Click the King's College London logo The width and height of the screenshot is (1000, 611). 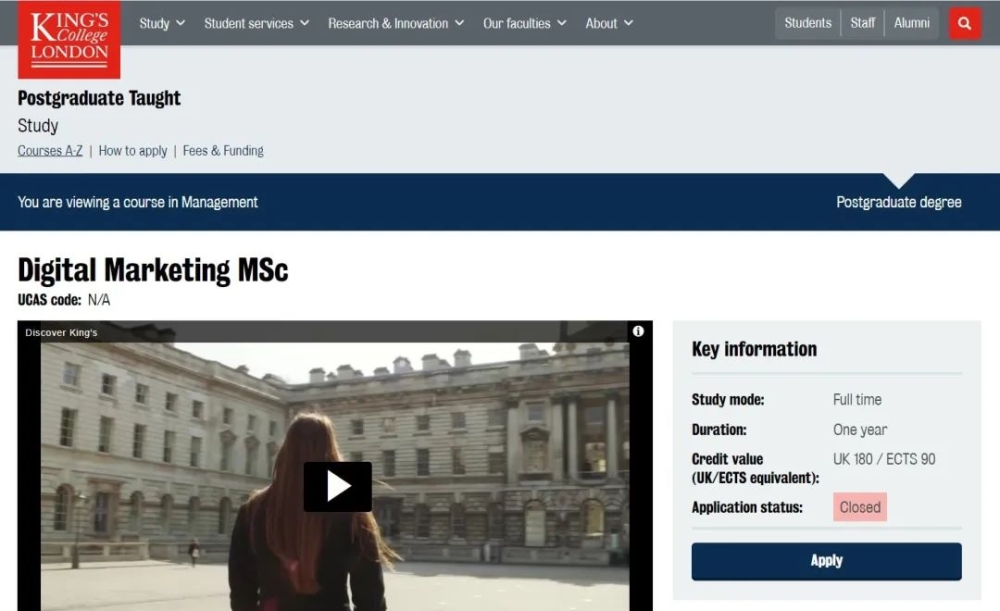pos(69,39)
